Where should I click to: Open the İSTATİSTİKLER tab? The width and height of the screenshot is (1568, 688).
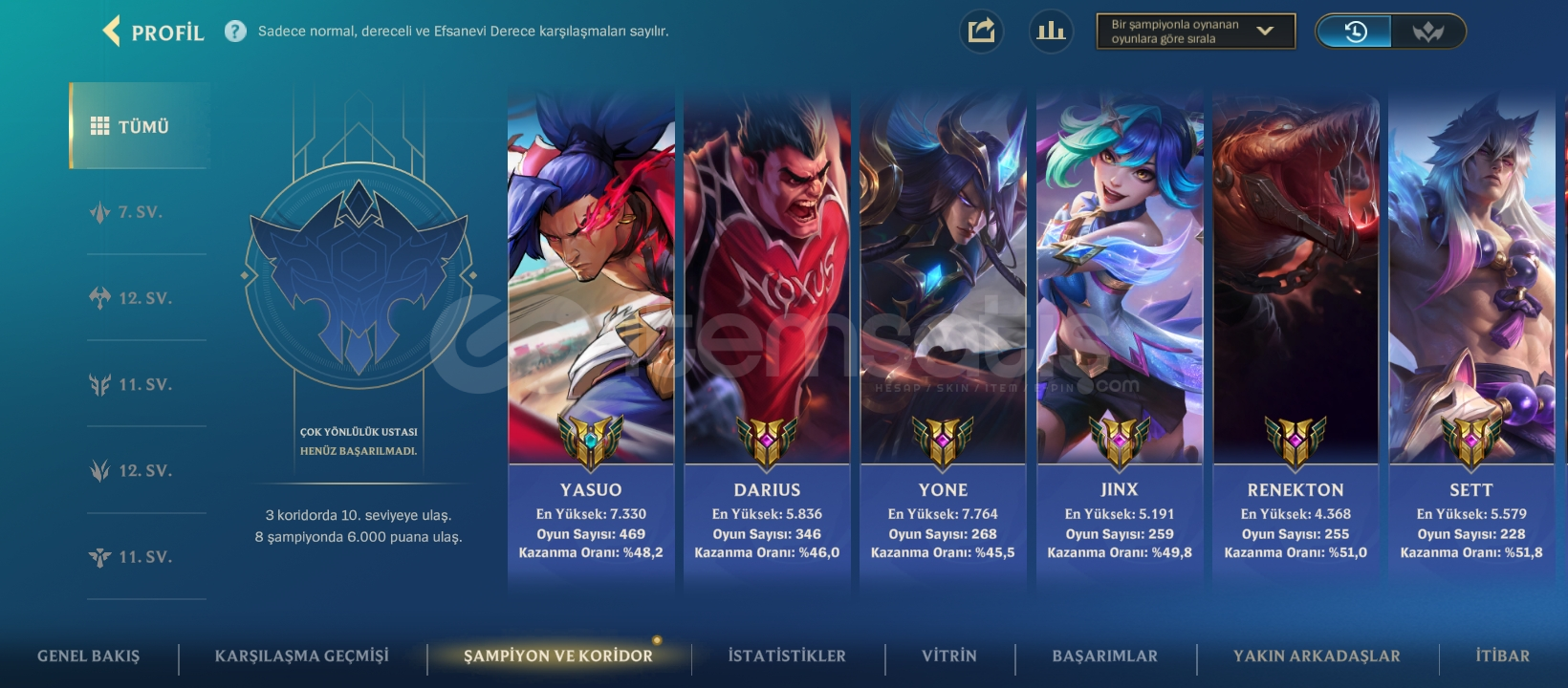787,656
